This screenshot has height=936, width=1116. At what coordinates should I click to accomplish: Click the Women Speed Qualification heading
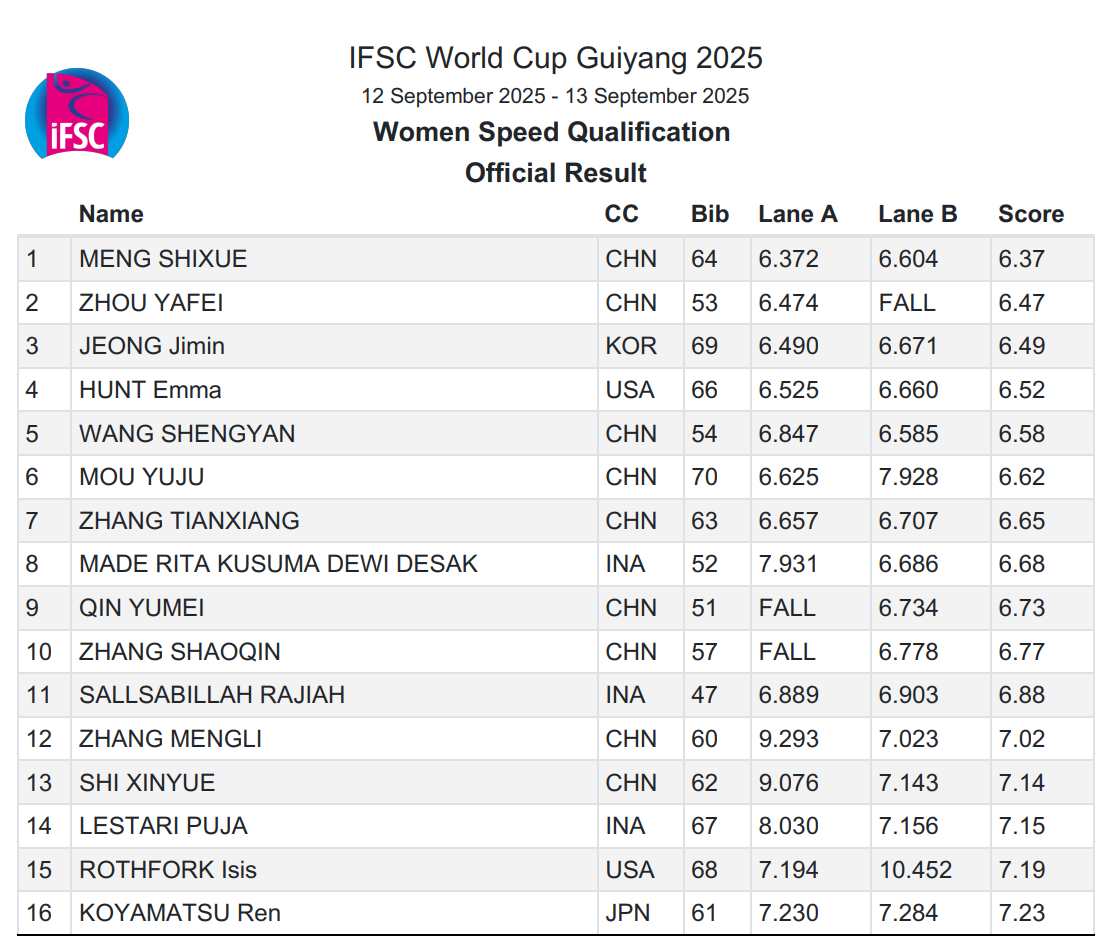tap(551, 132)
